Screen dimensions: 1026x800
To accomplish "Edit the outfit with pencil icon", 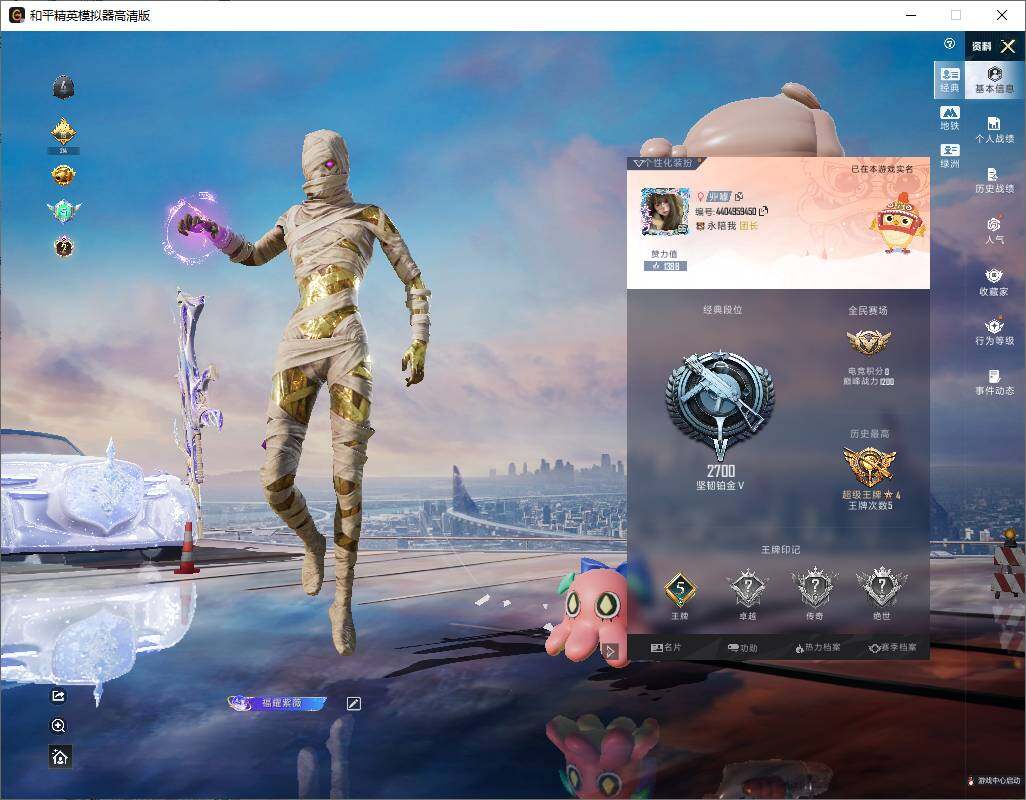I will [353, 703].
